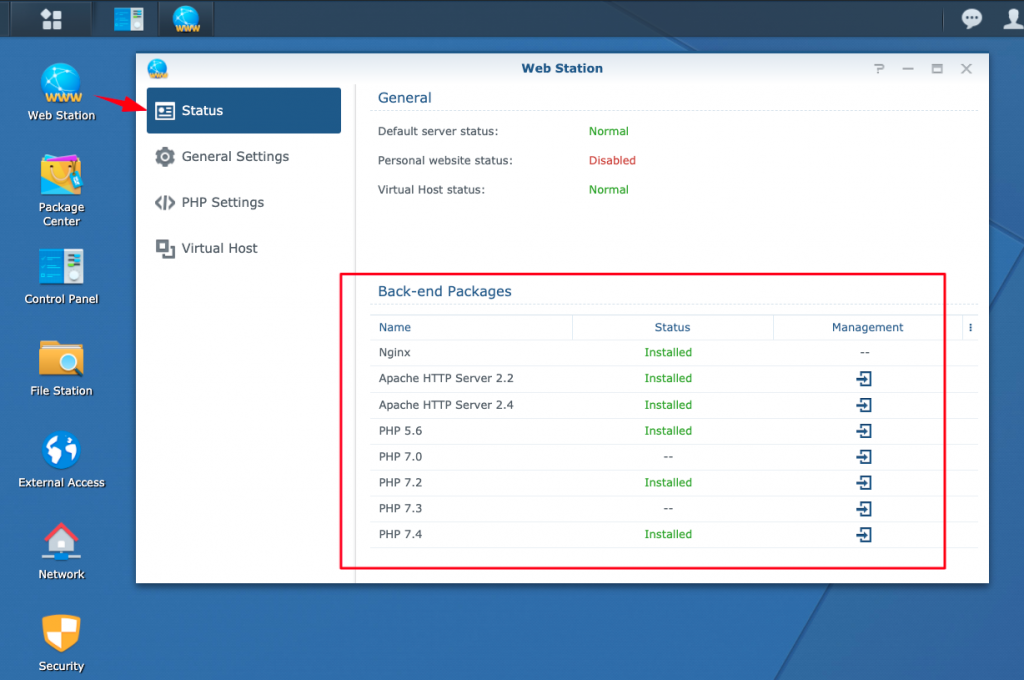This screenshot has height=680, width=1024.
Task: Open management link for PHP 7.2
Action: click(x=864, y=483)
